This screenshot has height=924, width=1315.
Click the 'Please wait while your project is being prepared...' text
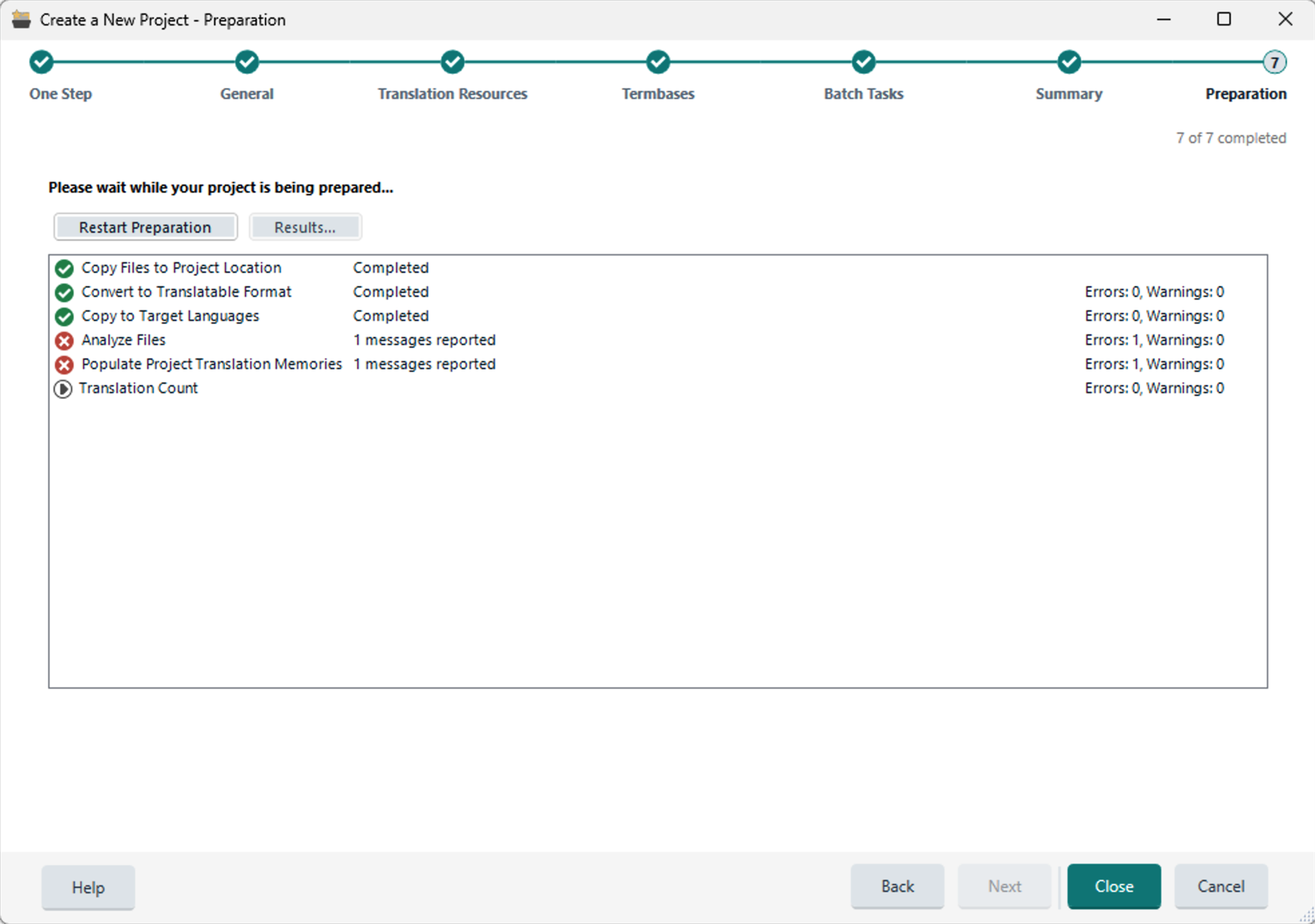pos(221,187)
